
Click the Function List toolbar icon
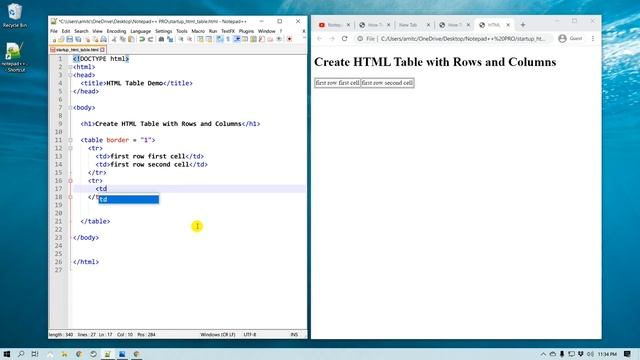tap(262, 39)
